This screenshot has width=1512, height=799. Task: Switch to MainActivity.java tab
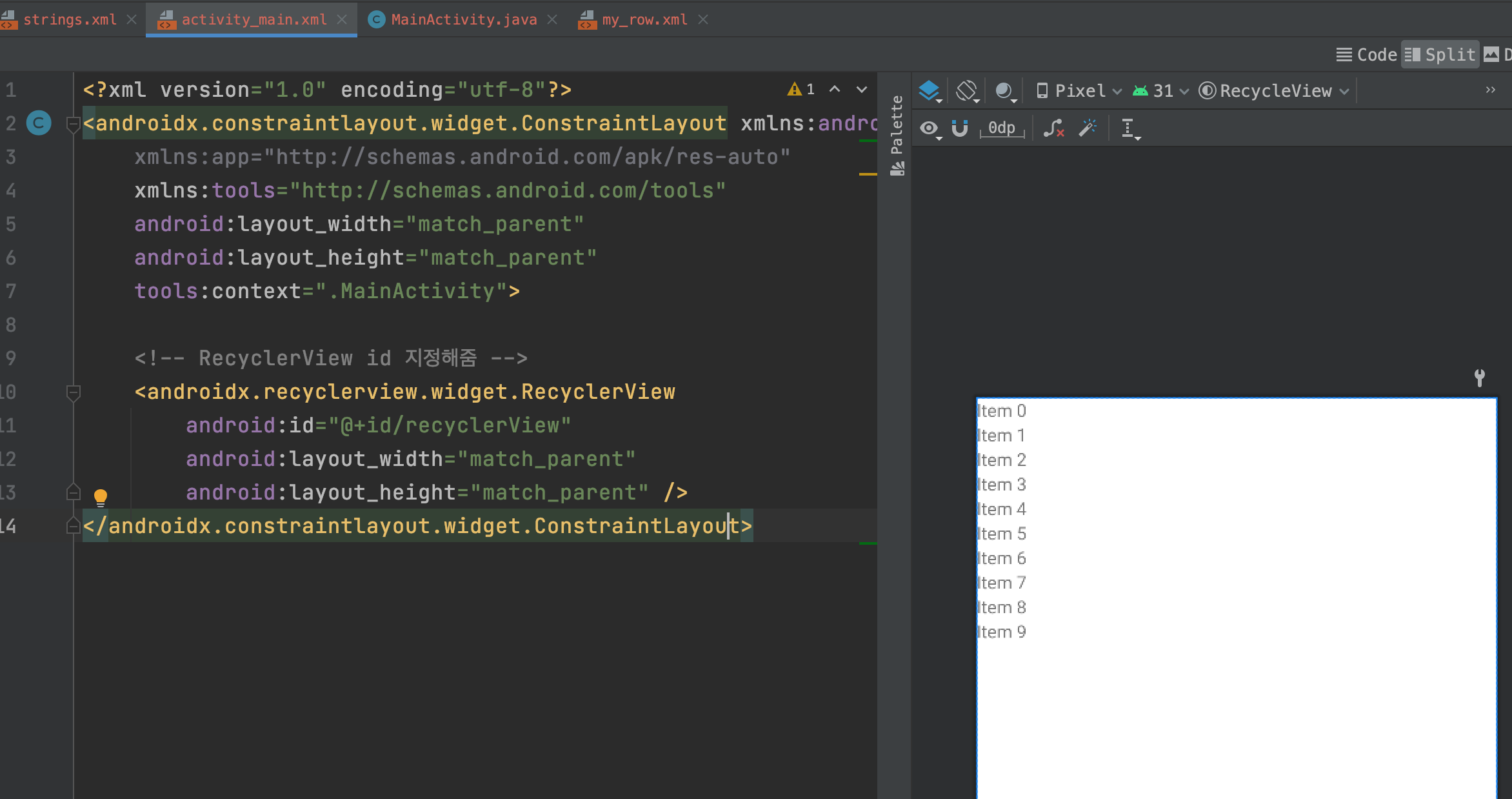point(463,19)
